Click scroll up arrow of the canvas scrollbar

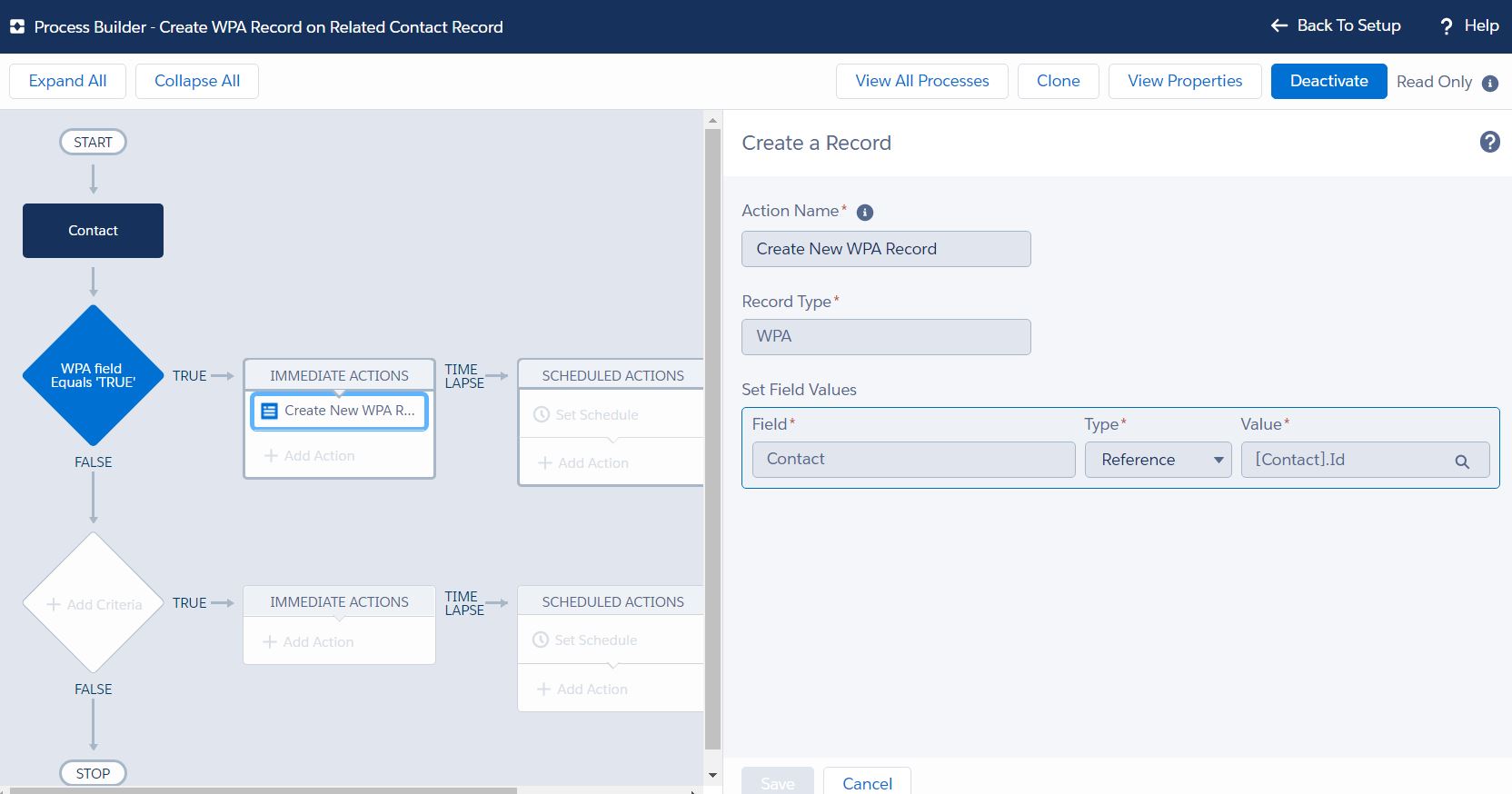point(712,120)
